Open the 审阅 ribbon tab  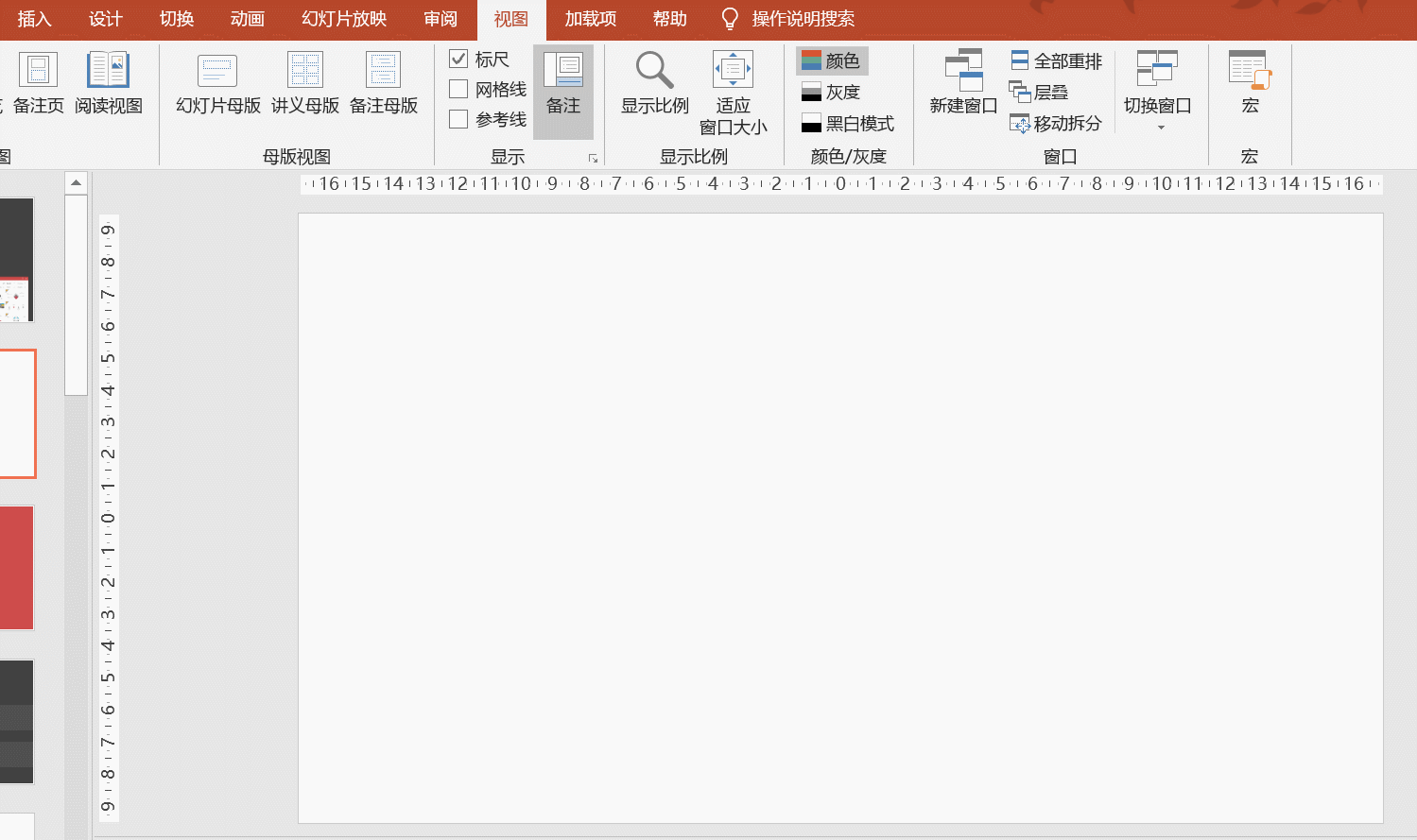(441, 19)
